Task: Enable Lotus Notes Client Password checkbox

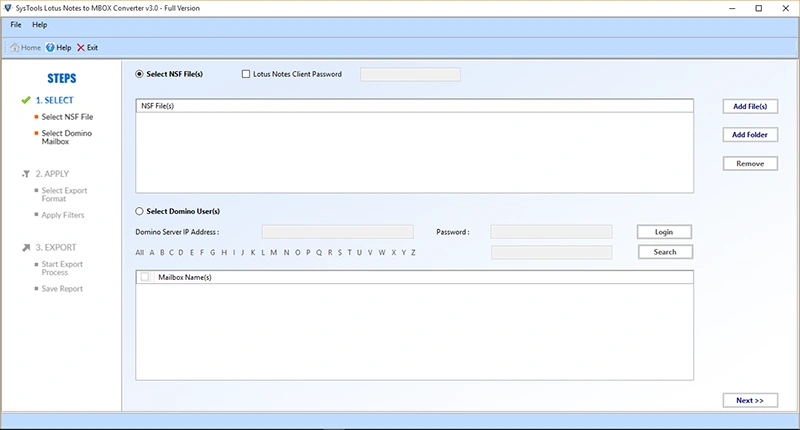Action: coord(246,74)
